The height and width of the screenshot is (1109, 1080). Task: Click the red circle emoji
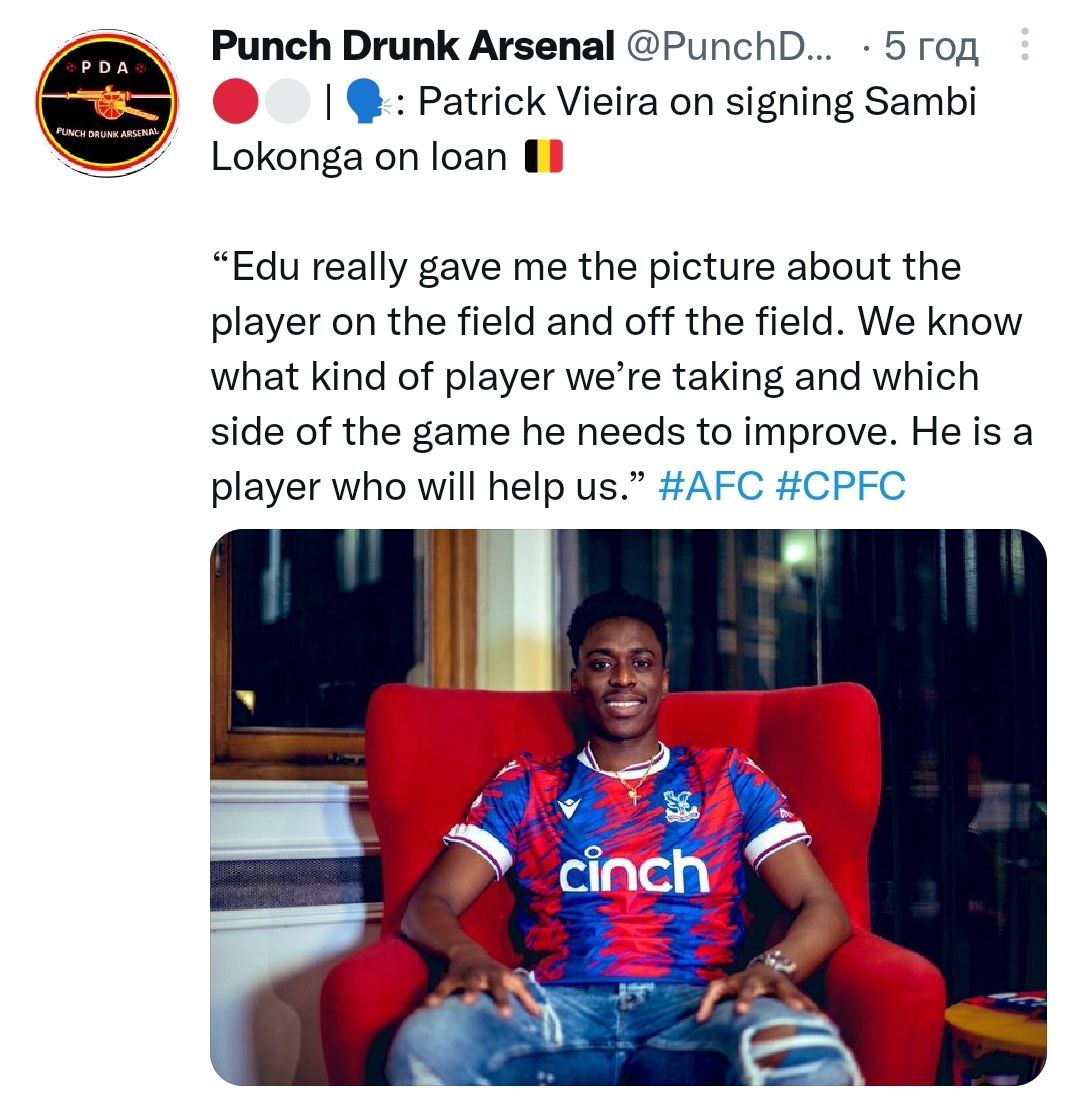click(x=236, y=103)
